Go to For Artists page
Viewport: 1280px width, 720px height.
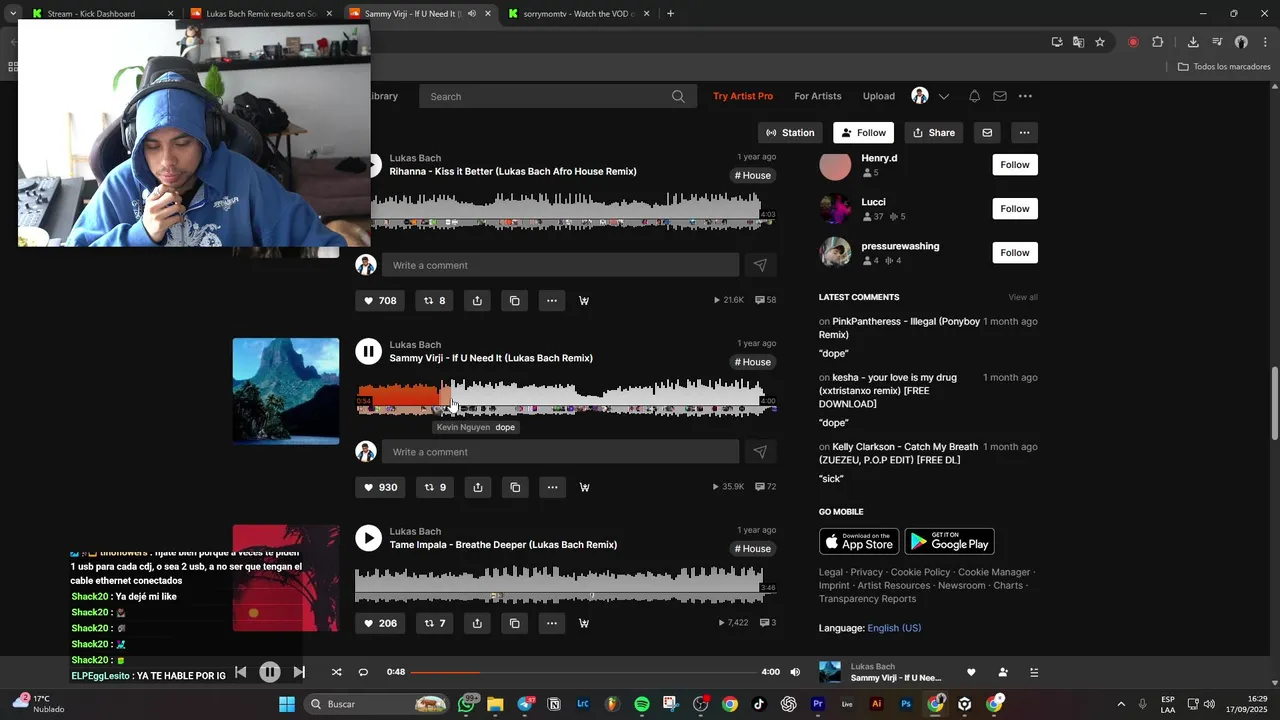(818, 96)
